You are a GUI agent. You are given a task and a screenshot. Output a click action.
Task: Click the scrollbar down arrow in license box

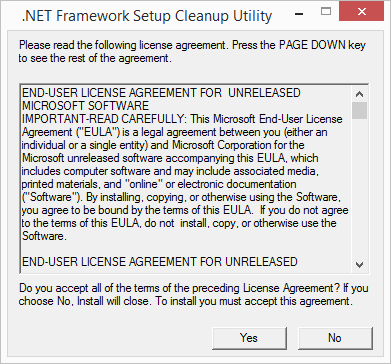359,265
